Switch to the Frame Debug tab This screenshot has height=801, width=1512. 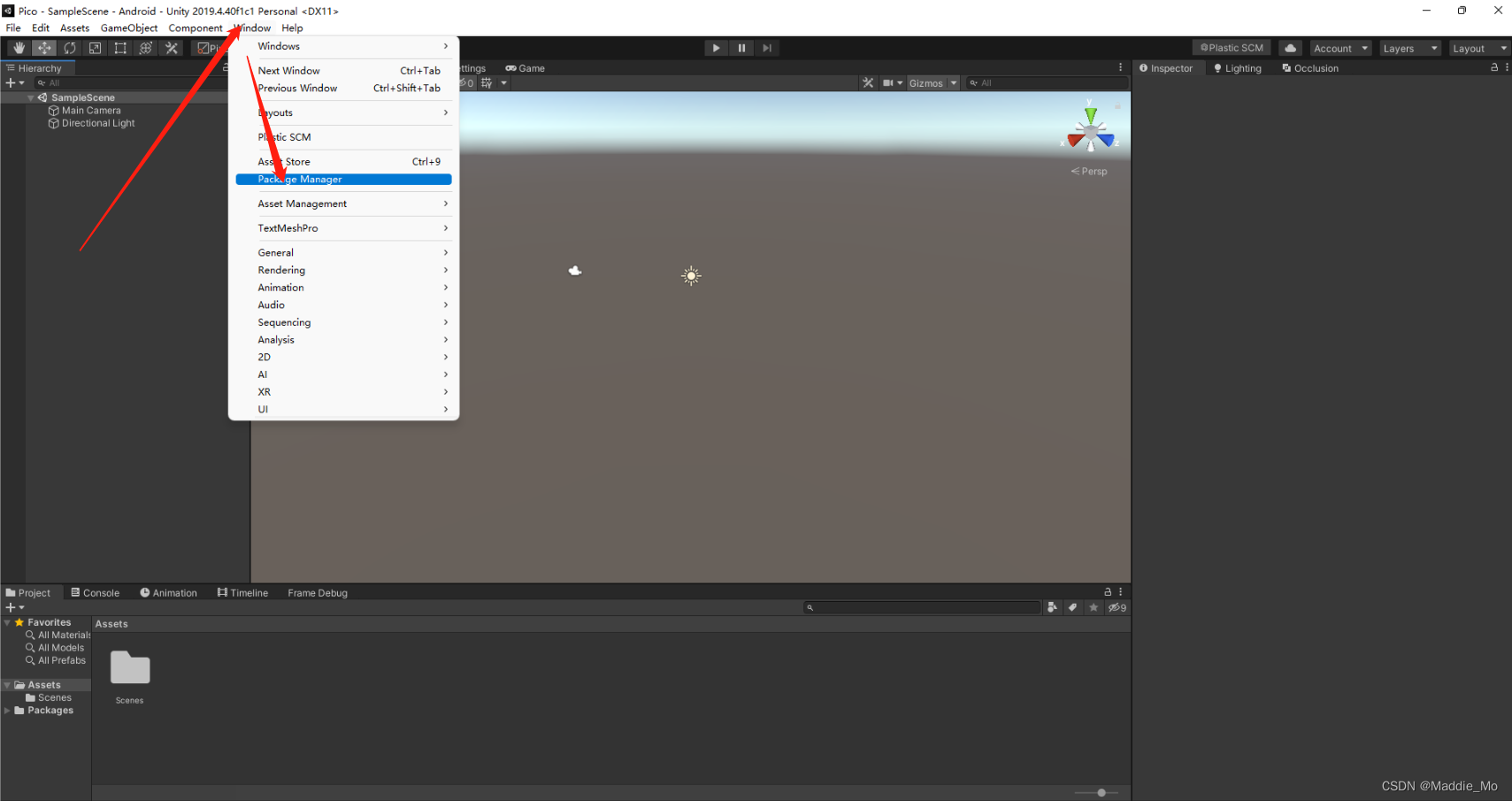[318, 593]
